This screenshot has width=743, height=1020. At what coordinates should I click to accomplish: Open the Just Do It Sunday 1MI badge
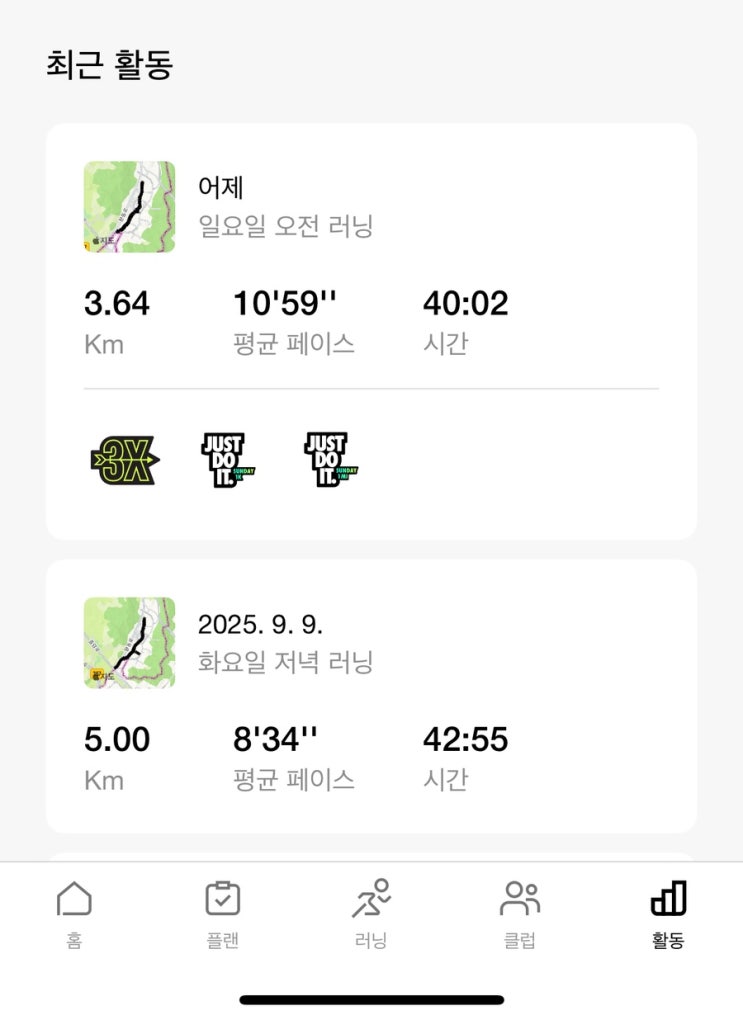click(x=331, y=461)
